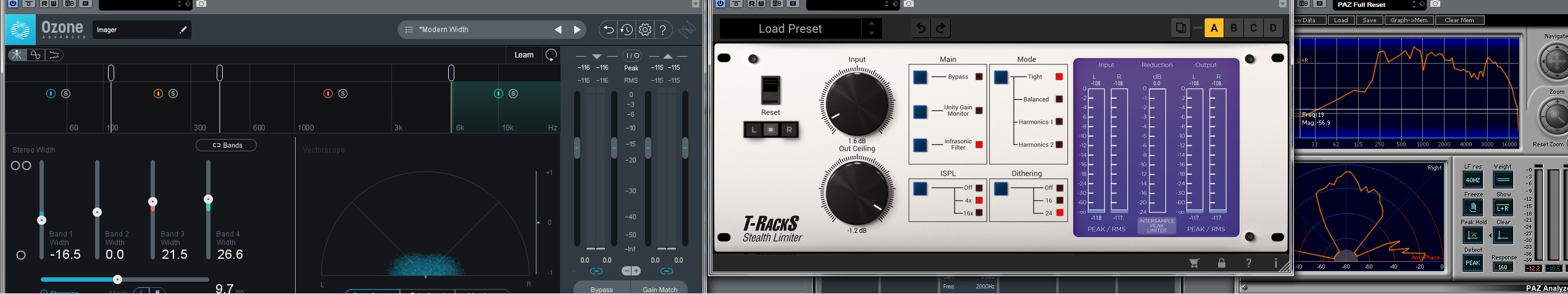Viewport: 1568px width, 294px height.
Task: Select T-RackS preset slot C
Action: [x=1253, y=28]
